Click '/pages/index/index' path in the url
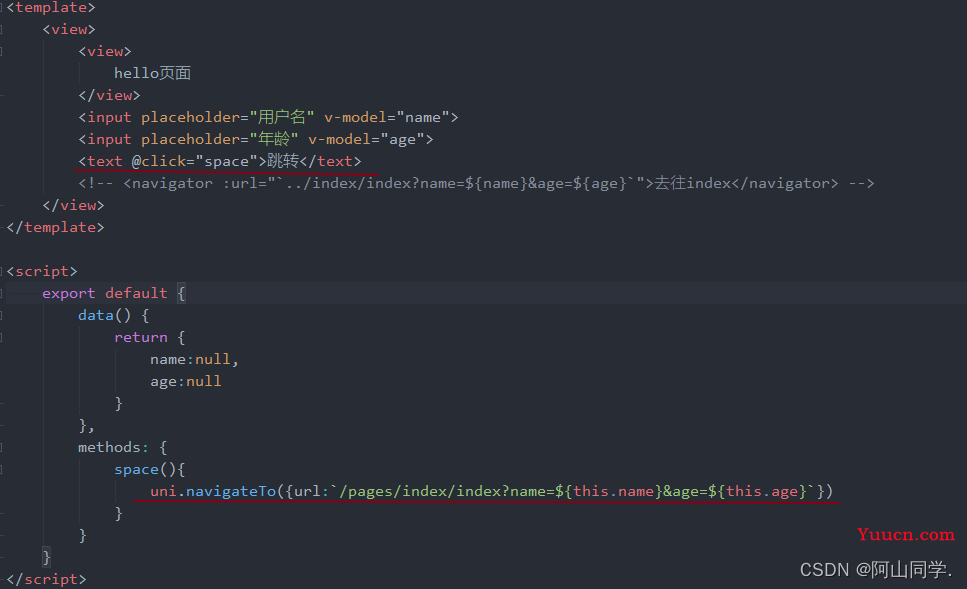The width and height of the screenshot is (967, 589). (420, 492)
